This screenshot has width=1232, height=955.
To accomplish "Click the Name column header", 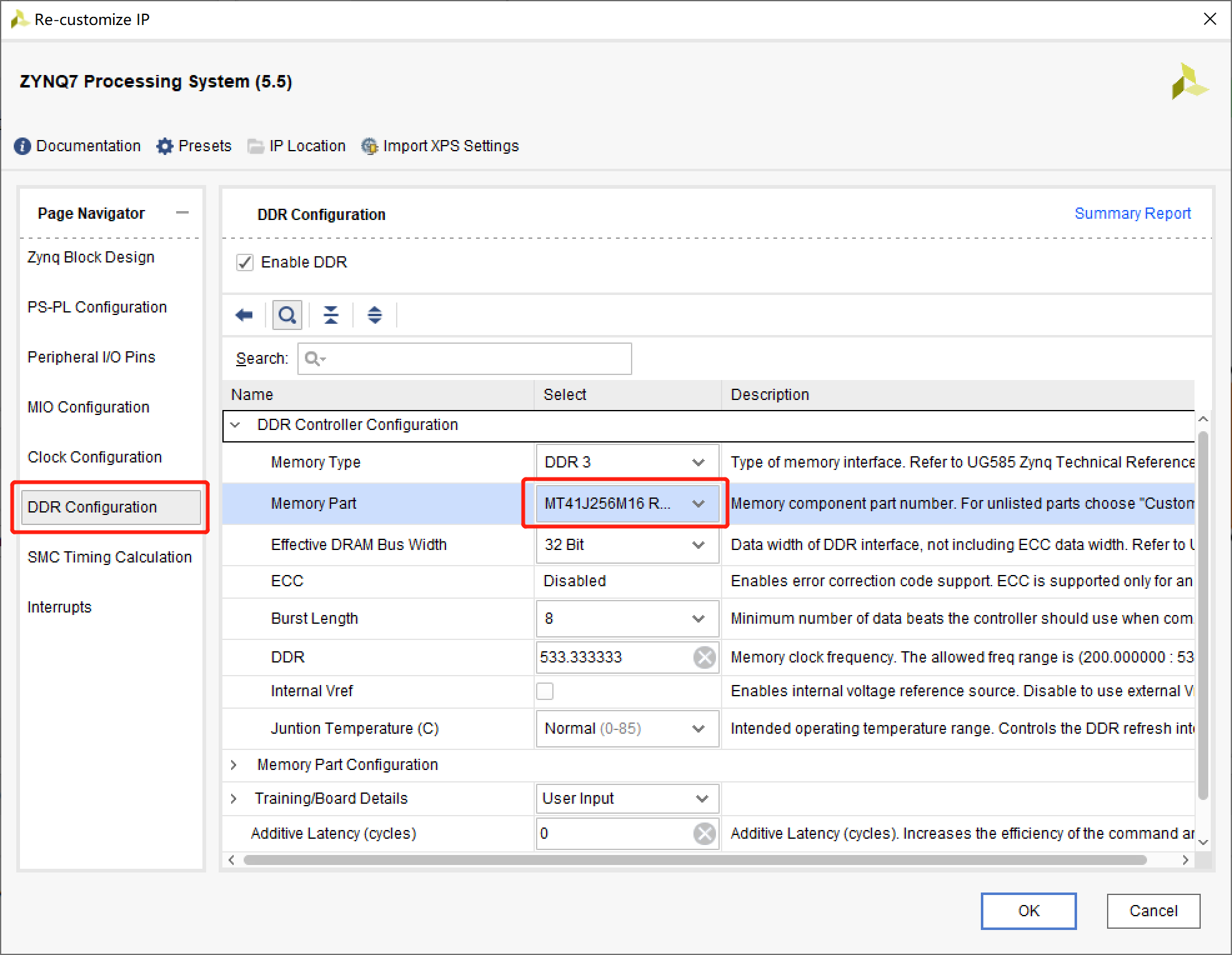I will pos(378,395).
